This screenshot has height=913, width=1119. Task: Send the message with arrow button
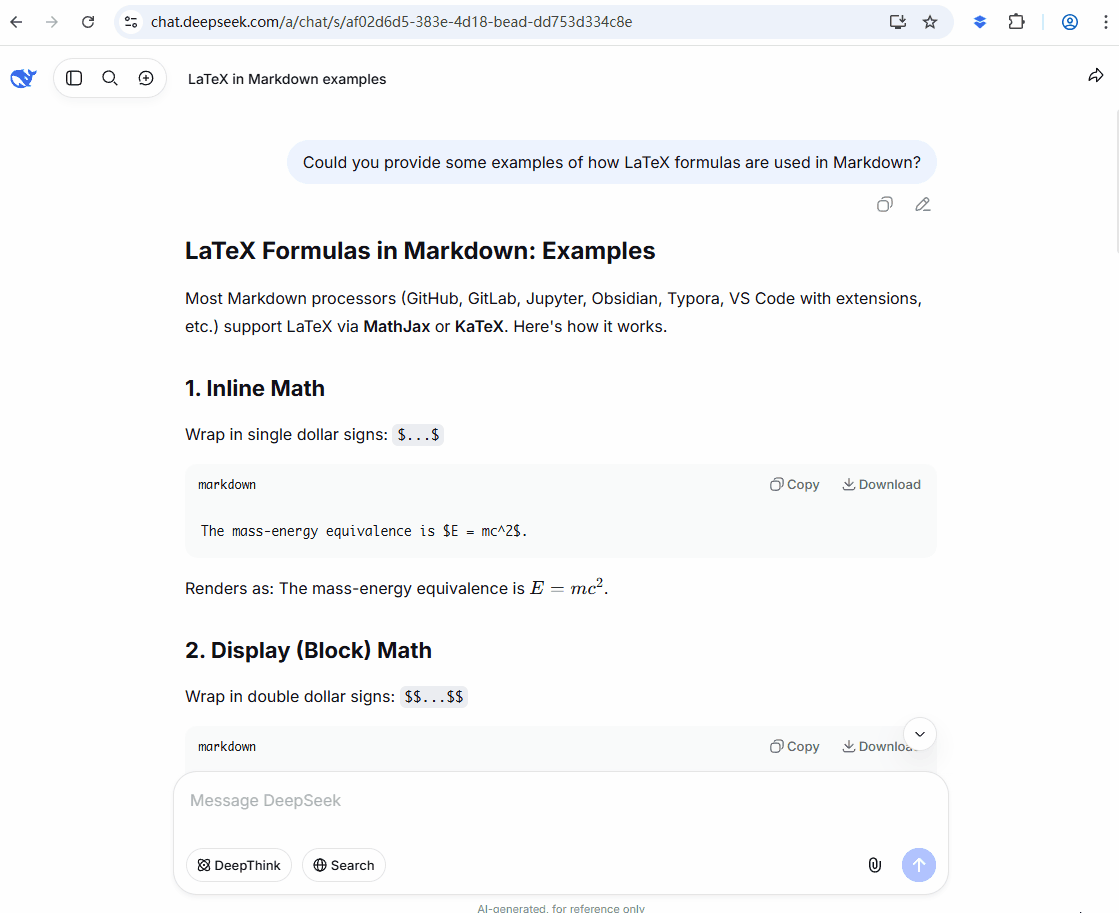[x=919, y=865]
